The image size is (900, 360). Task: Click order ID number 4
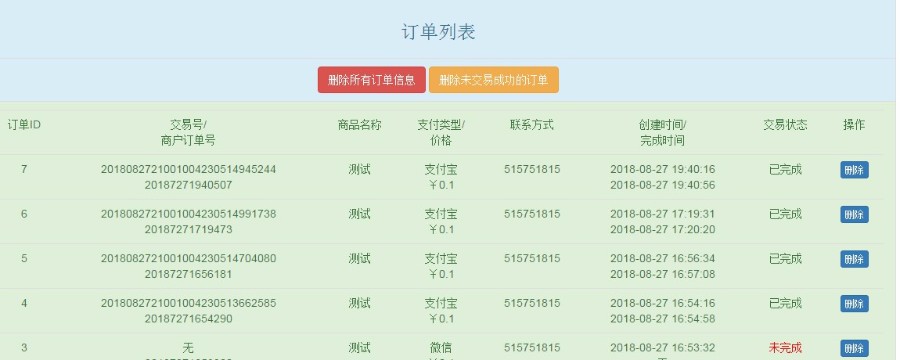(x=24, y=303)
